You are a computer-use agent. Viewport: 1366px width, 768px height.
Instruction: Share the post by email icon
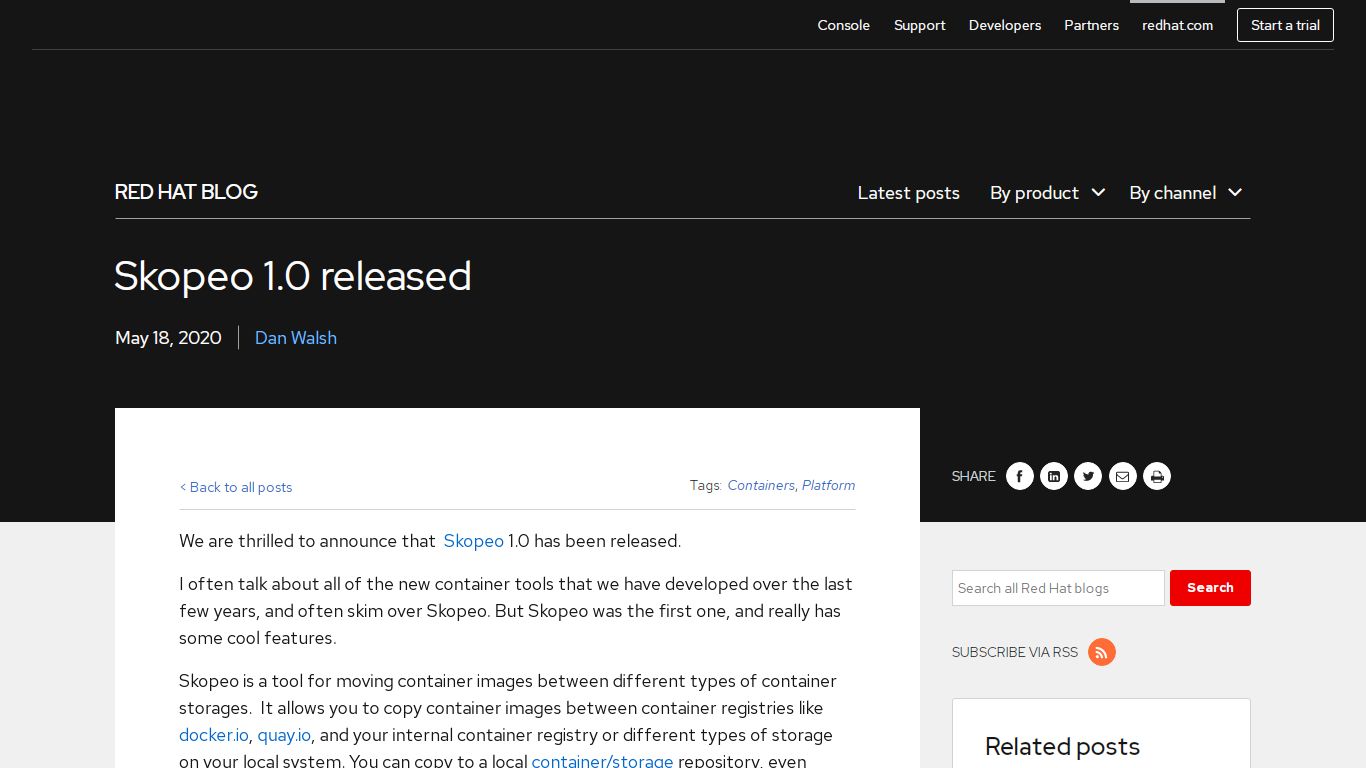coord(1122,476)
